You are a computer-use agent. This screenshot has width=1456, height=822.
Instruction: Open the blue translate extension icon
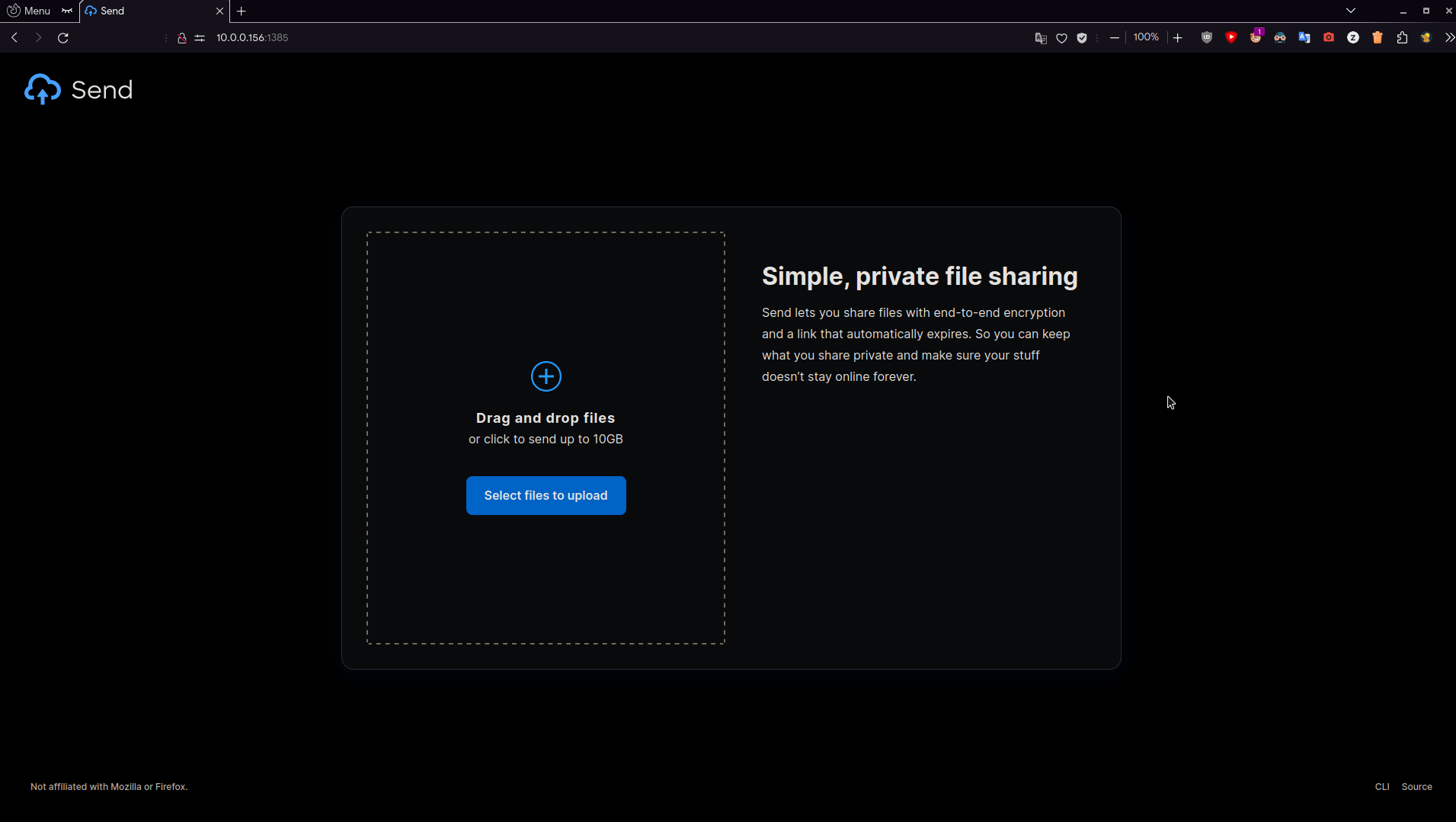pyautogui.click(x=1304, y=37)
